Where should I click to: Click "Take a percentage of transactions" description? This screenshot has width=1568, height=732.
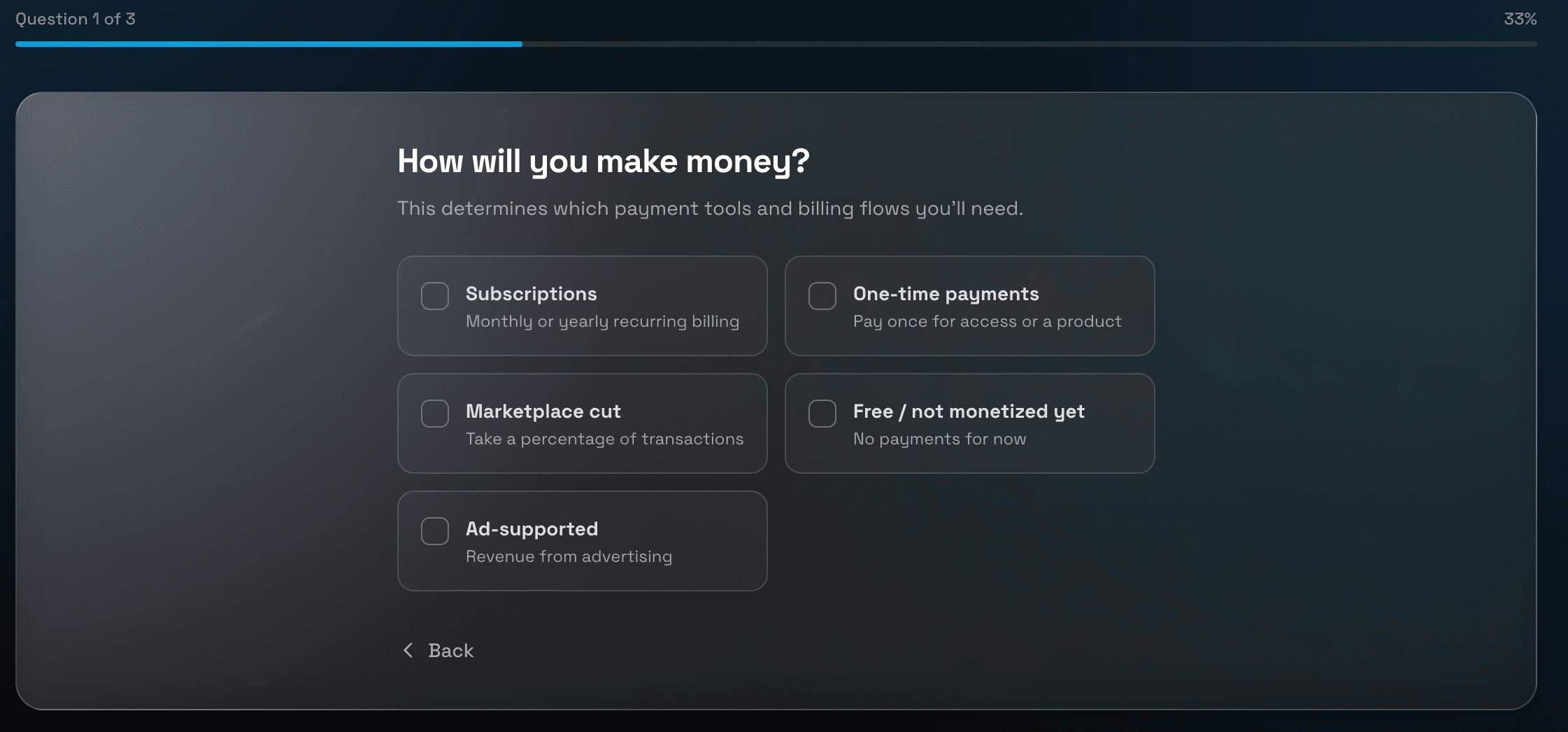pos(604,439)
